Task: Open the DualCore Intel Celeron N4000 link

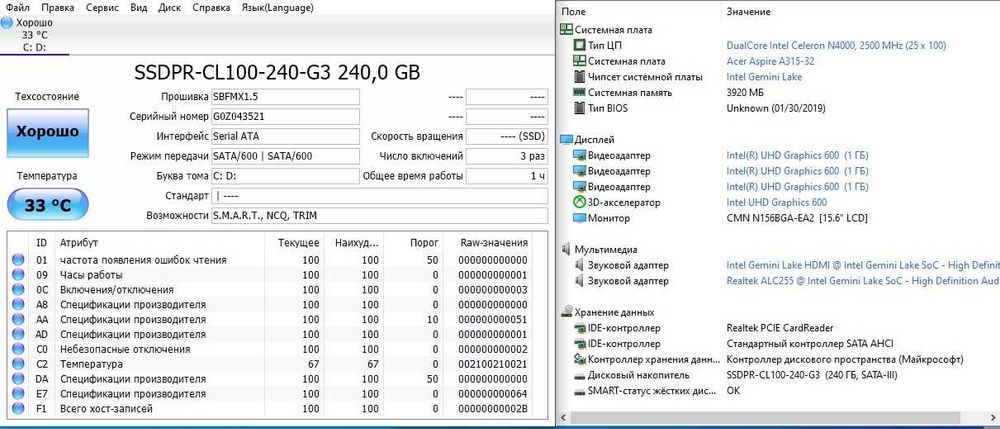Action: pos(836,45)
